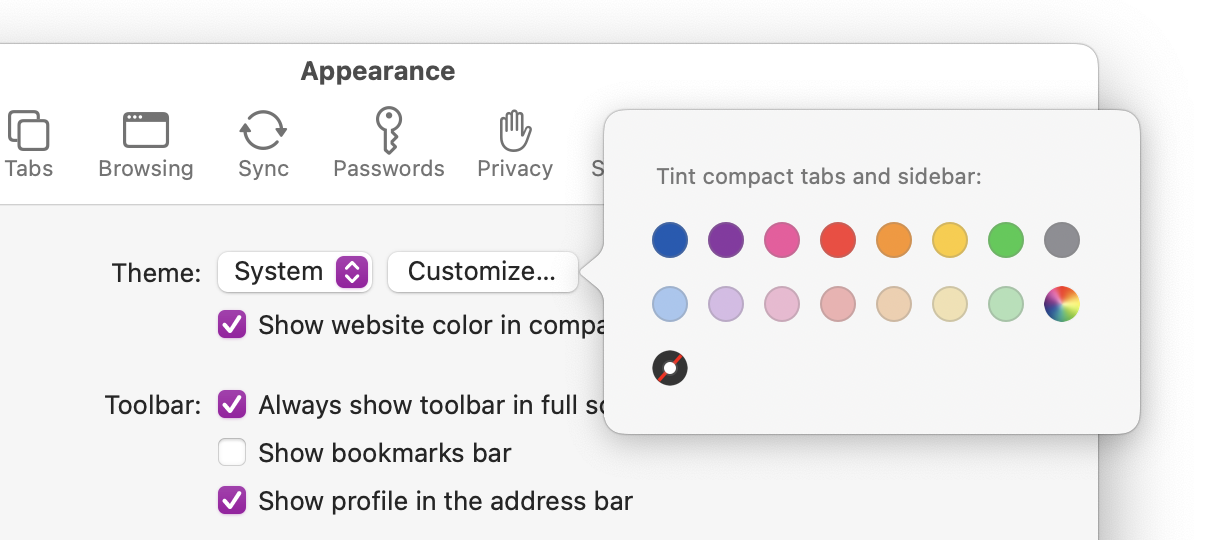Pick the light blue pastel swatch
The width and height of the screenshot is (1224, 540).
670,304
